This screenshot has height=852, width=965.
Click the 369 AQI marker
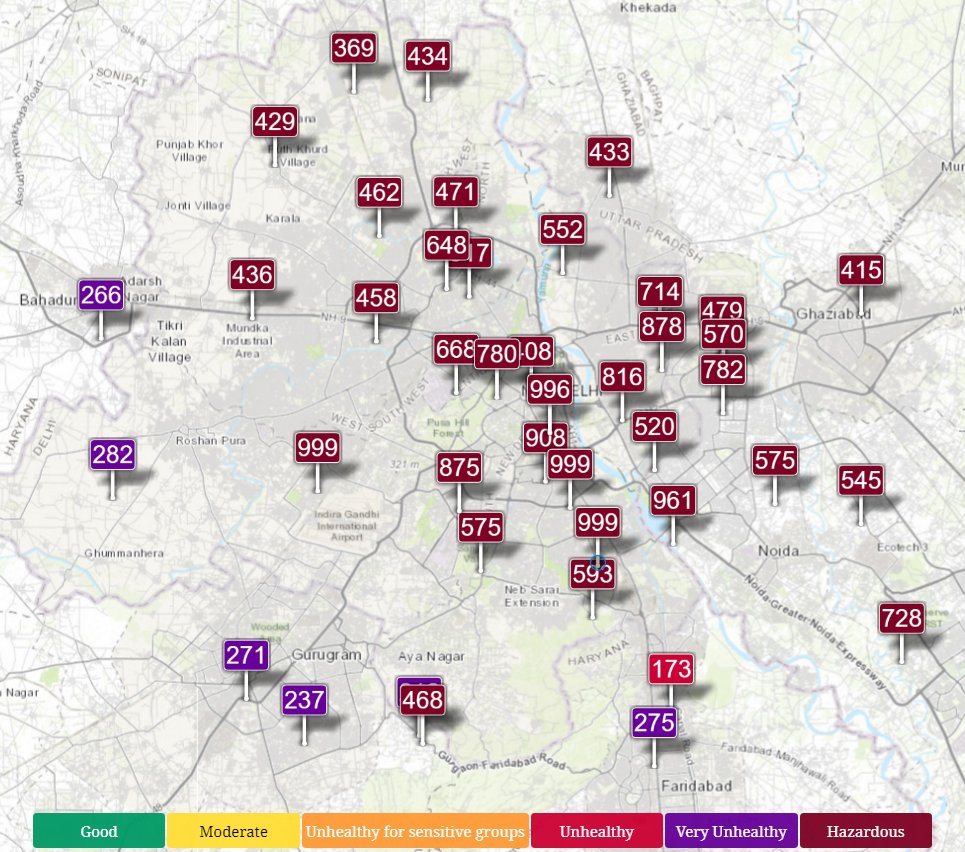(x=353, y=48)
